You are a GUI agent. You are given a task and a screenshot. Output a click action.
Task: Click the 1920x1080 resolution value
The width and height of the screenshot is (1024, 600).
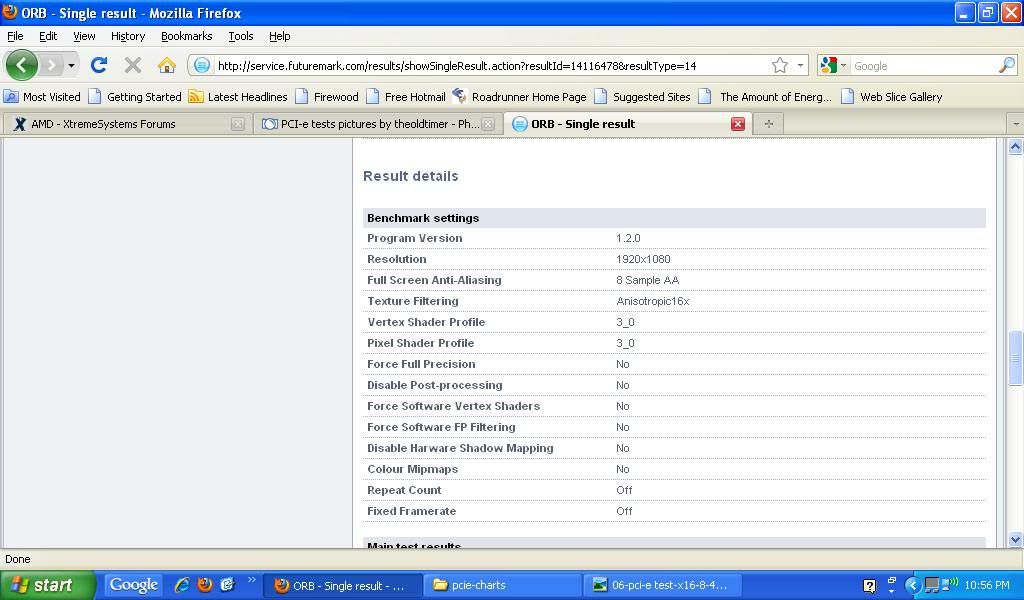pos(643,259)
